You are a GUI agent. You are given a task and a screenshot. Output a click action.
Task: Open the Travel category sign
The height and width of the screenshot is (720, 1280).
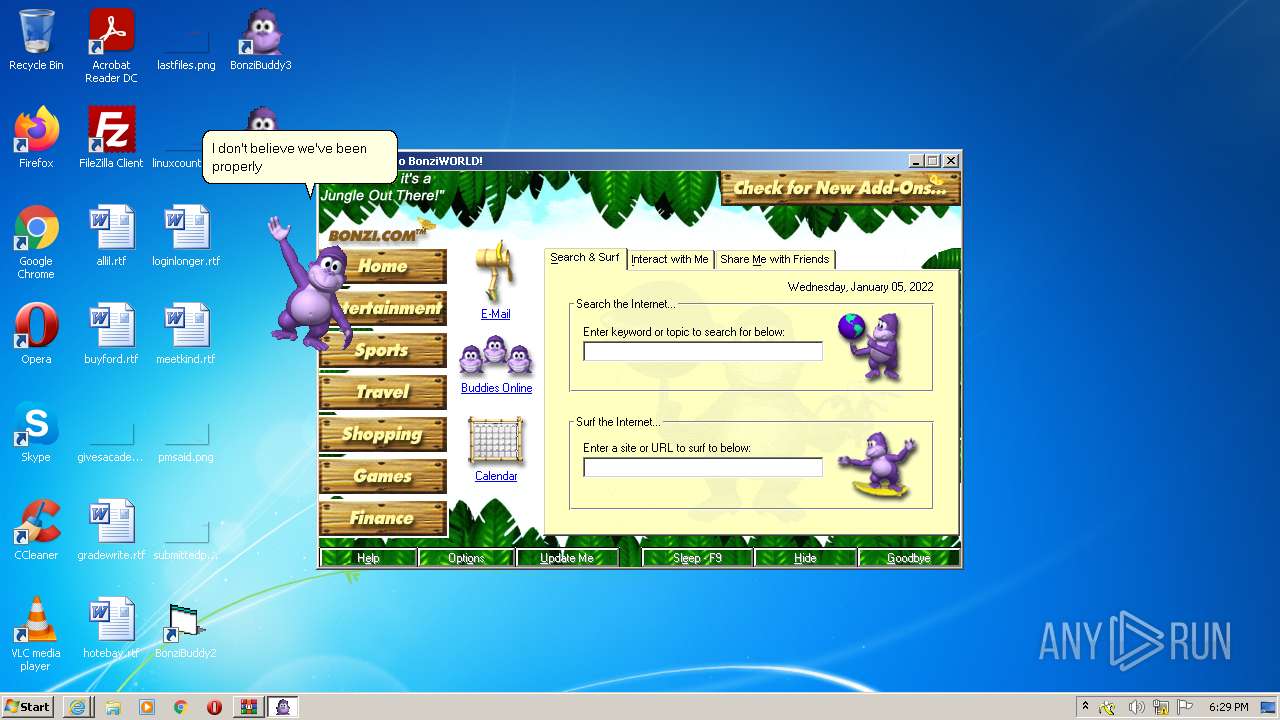click(x=383, y=392)
